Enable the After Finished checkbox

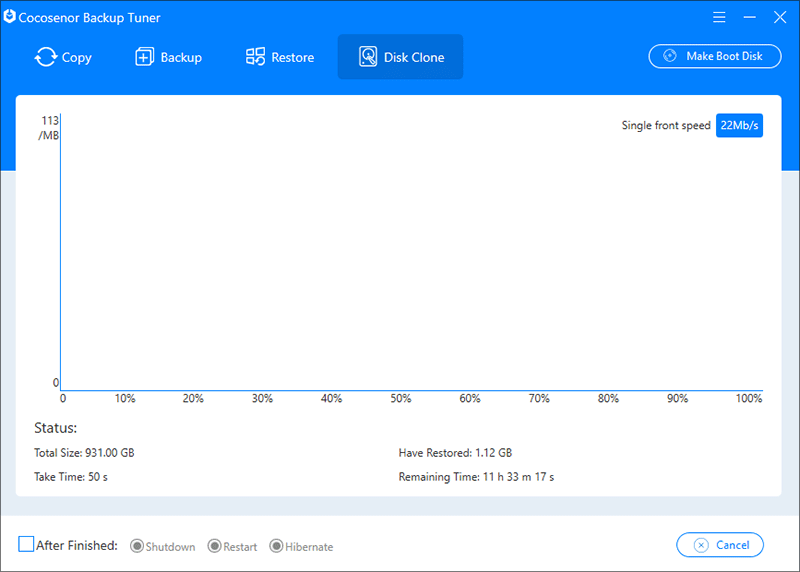coord(26,544)
